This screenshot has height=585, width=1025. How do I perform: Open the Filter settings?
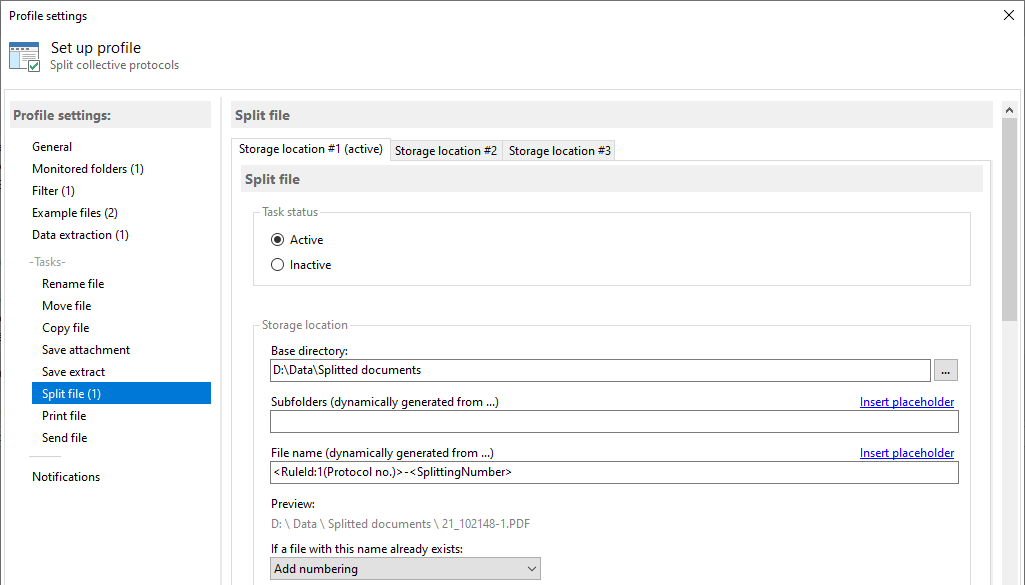(x=53, y=190)
